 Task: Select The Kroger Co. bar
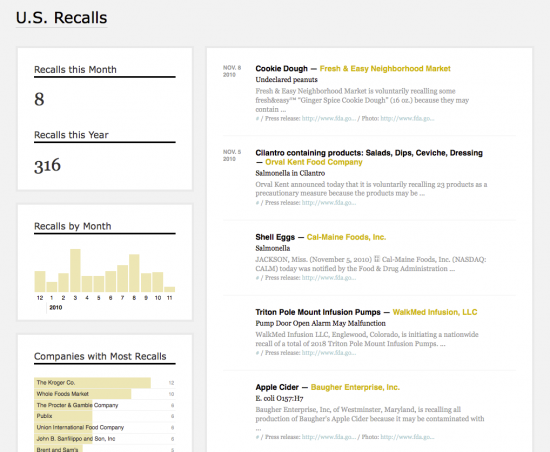click(x=92, y=383)
